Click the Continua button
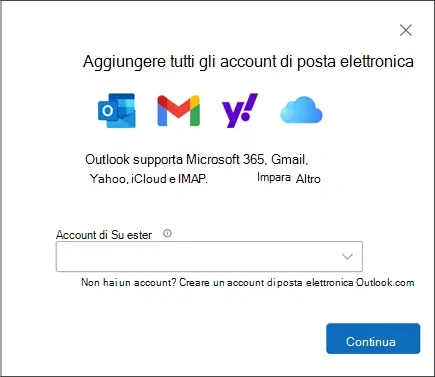The image size is (435, 377). [373, 338]
